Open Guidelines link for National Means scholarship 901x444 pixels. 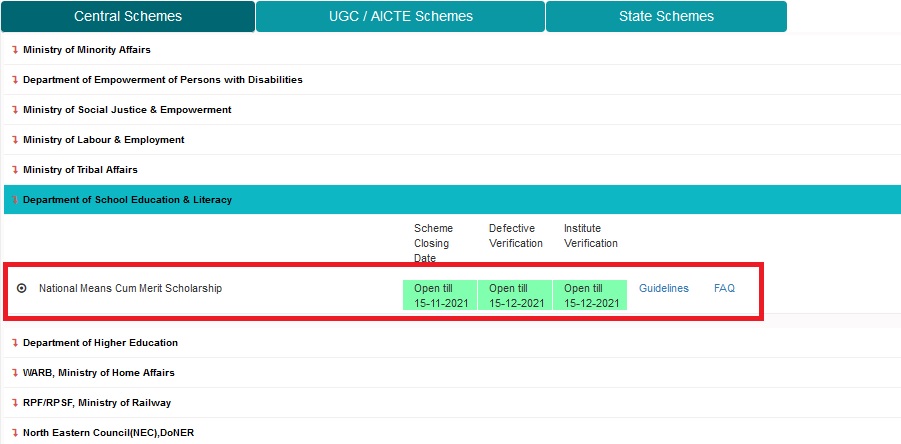(x=664, y=288)
